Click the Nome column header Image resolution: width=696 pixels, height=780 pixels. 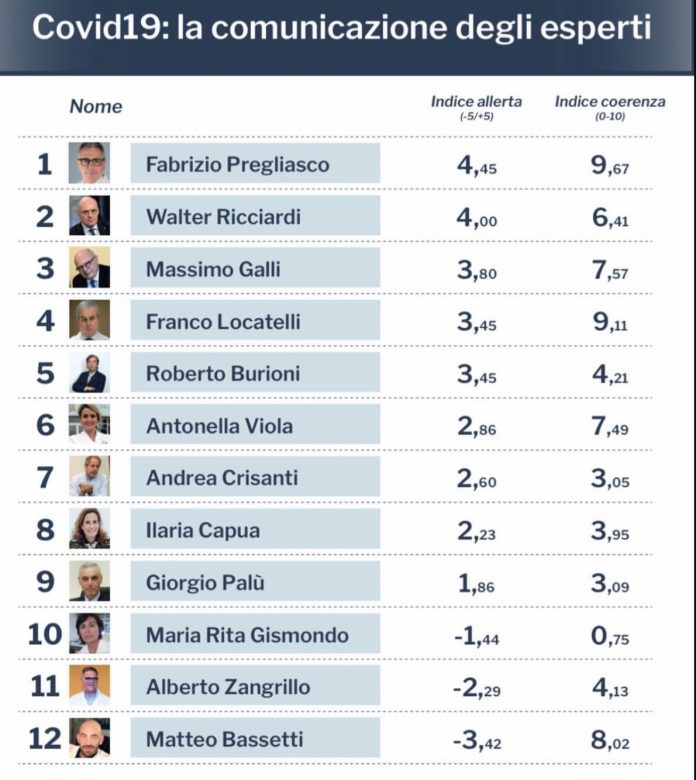[96, 106]
